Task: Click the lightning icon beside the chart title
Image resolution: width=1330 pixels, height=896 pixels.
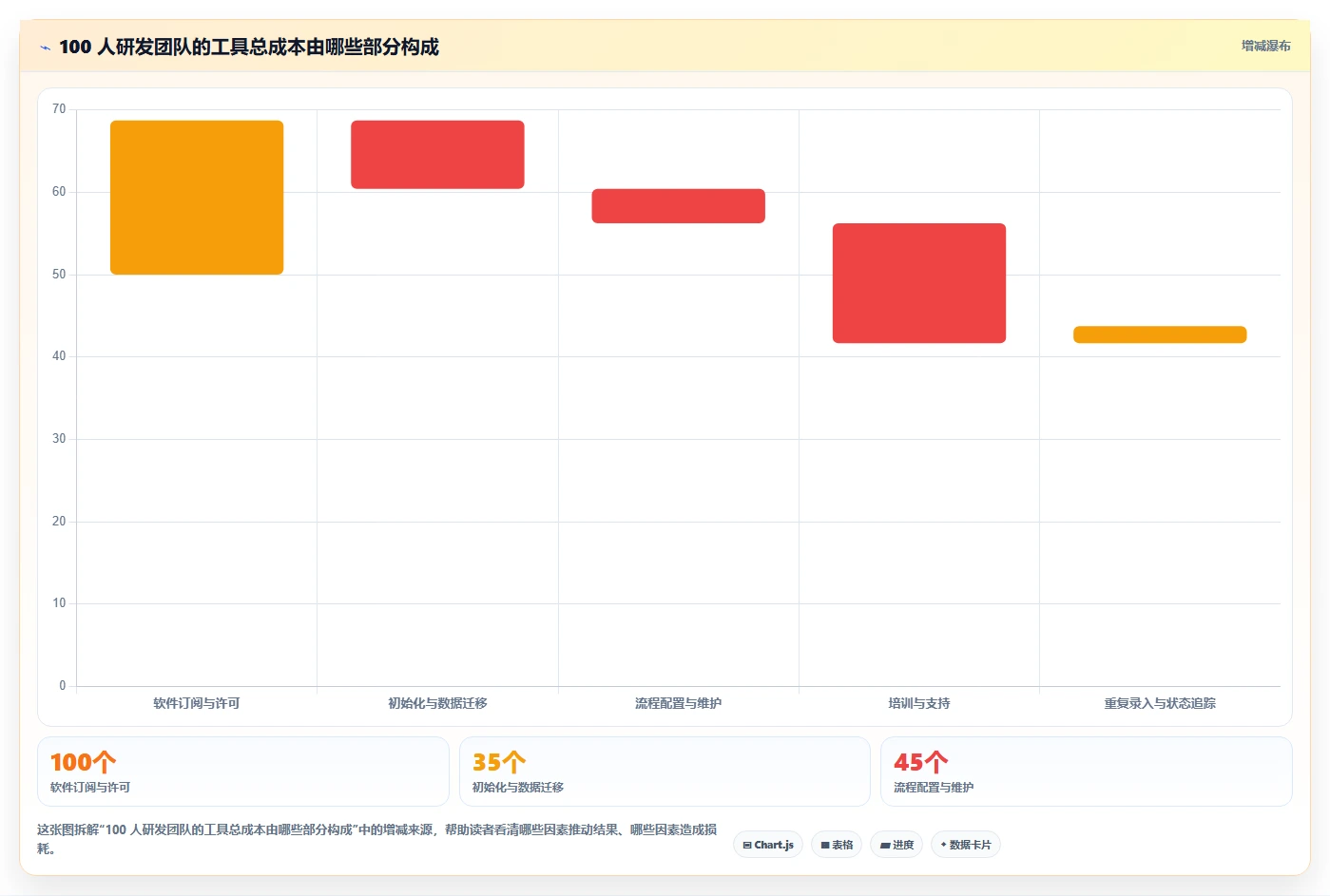Action: (45, 48)
